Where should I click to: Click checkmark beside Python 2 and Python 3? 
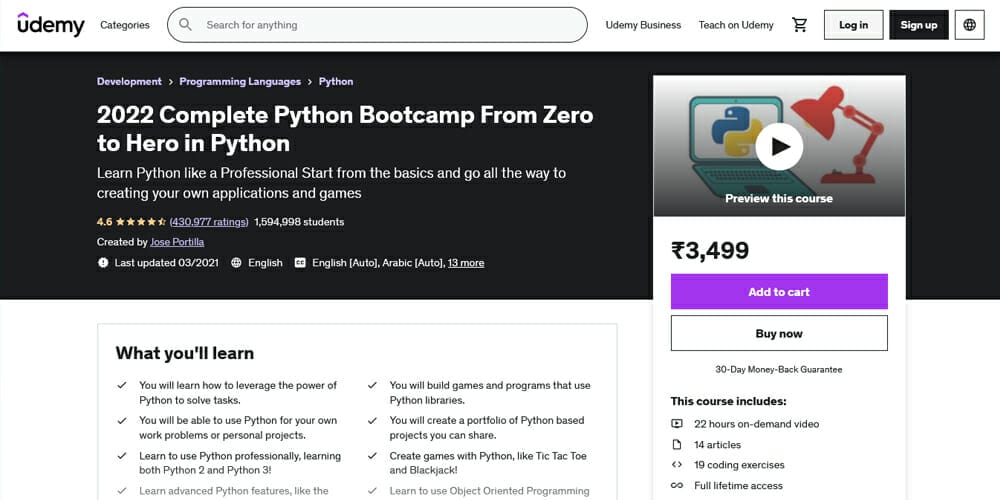121,456
